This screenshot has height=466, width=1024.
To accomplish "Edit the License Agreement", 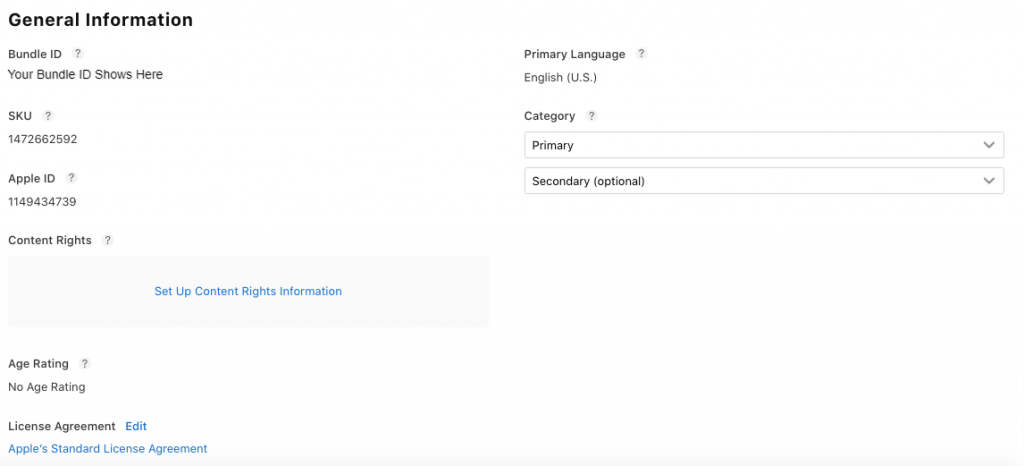I will tap(136, 426).
